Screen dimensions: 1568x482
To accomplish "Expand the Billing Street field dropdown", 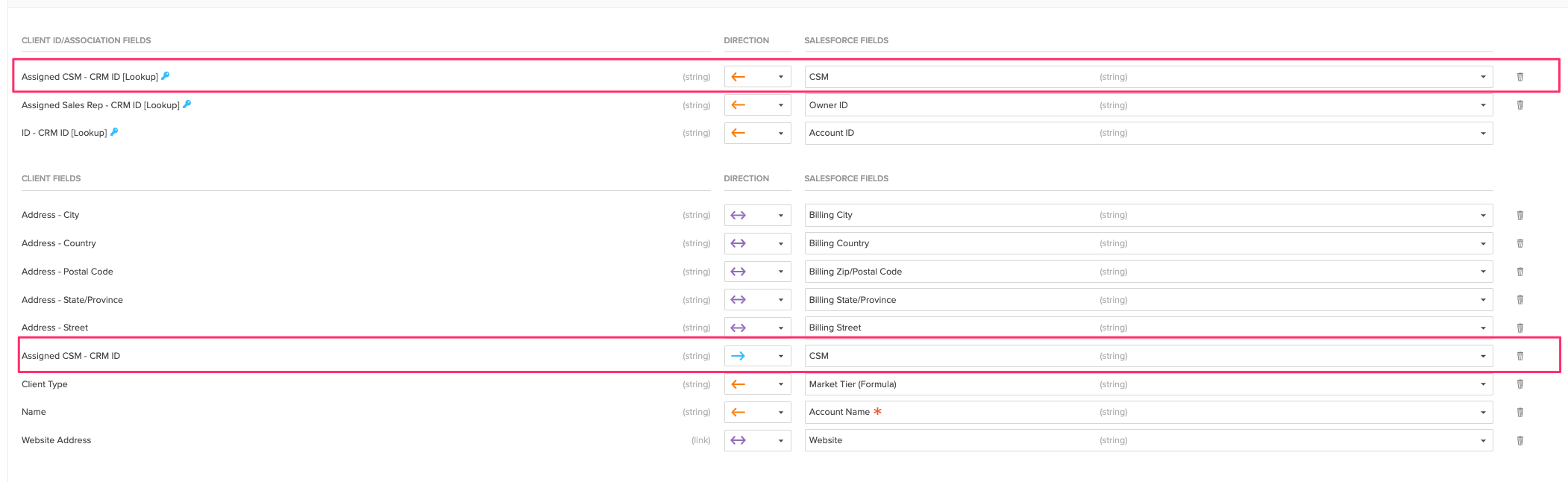I will click(1149, 328).
